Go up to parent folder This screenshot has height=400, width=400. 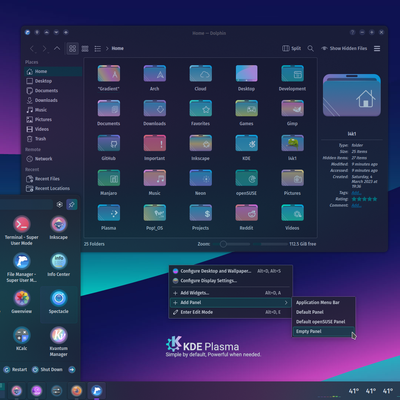coord(57,49)
